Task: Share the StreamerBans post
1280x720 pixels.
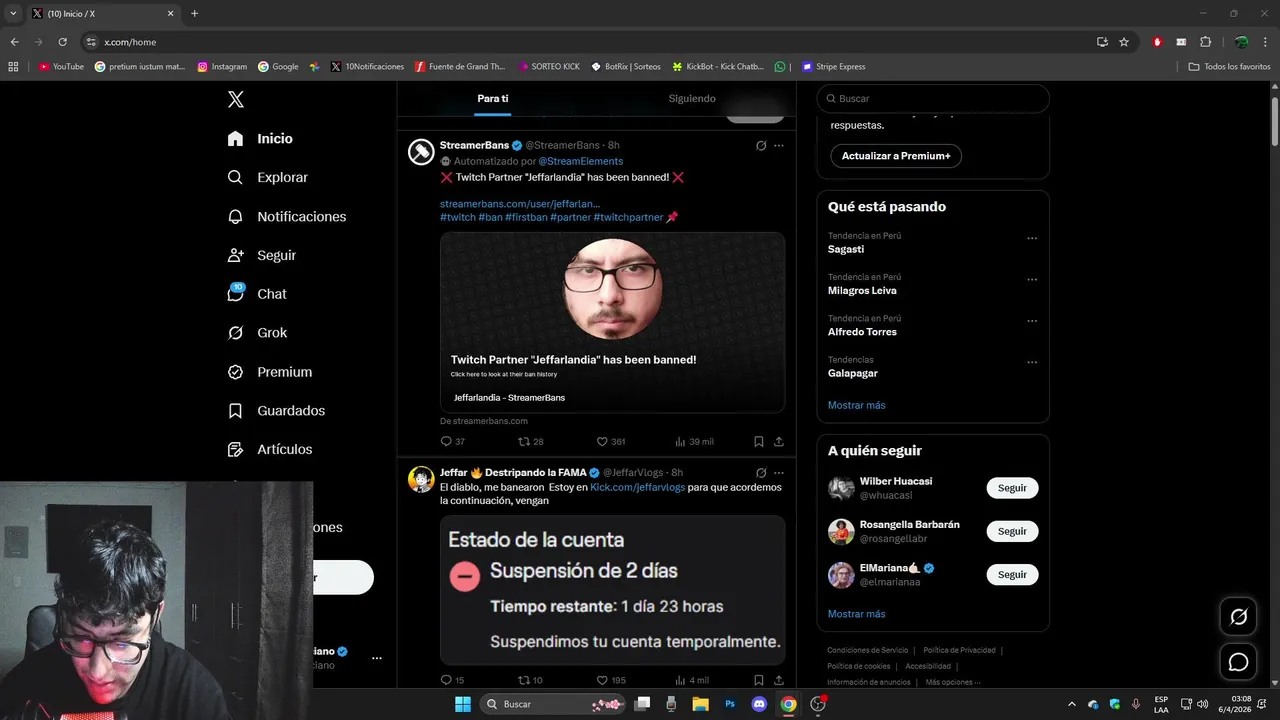Action: click(x=779, y=441)
